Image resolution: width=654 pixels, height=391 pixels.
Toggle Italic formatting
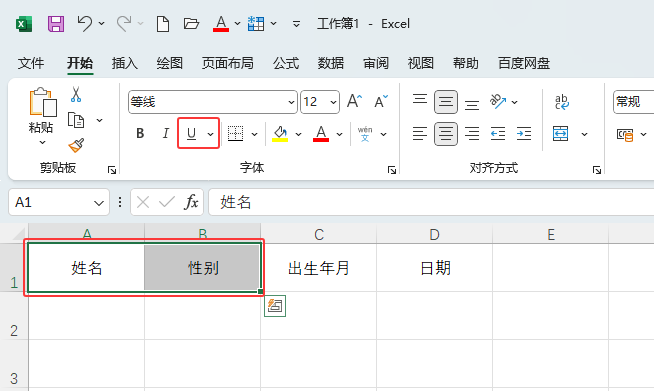coord(166,134)
